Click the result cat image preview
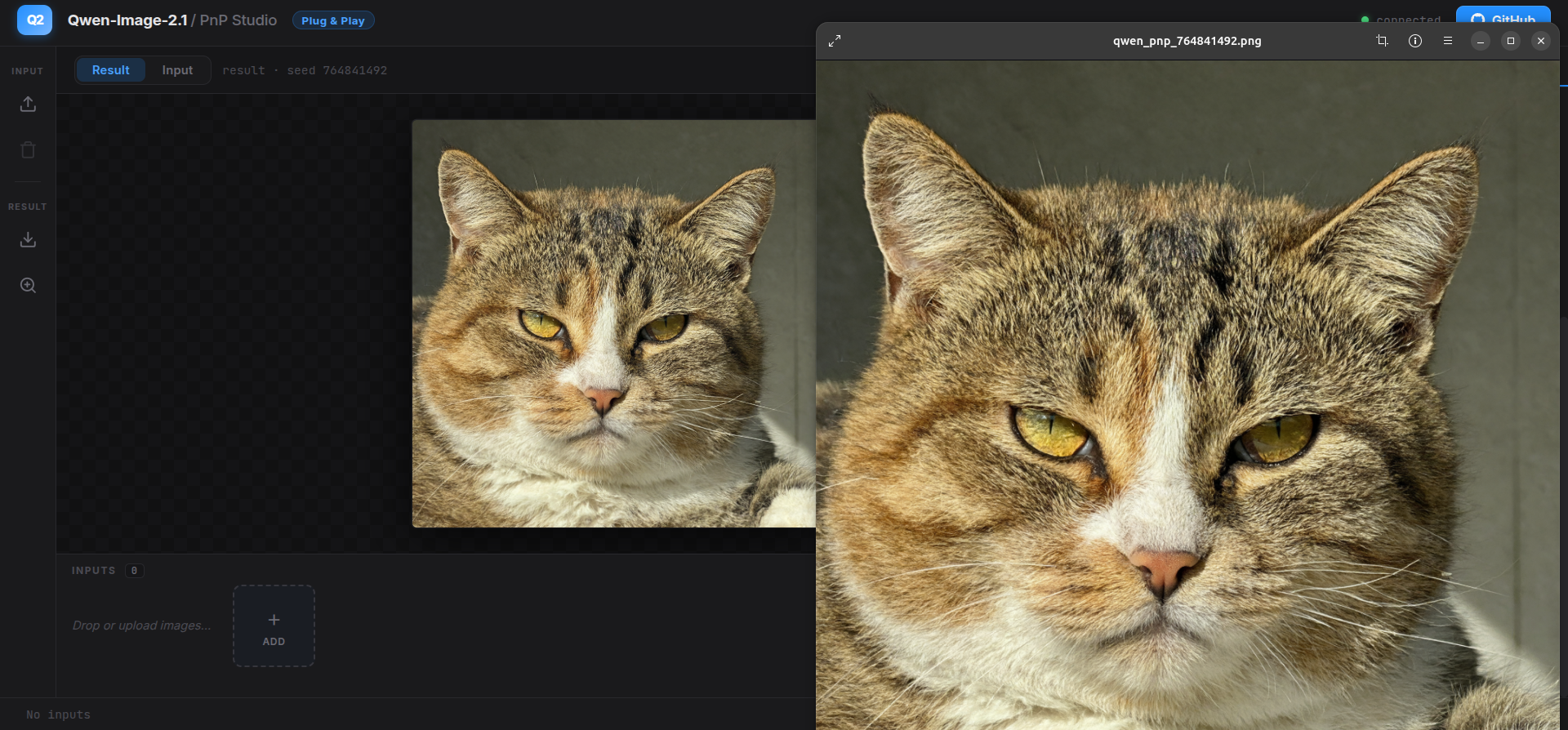1568x730 pixels. (613, 323)
